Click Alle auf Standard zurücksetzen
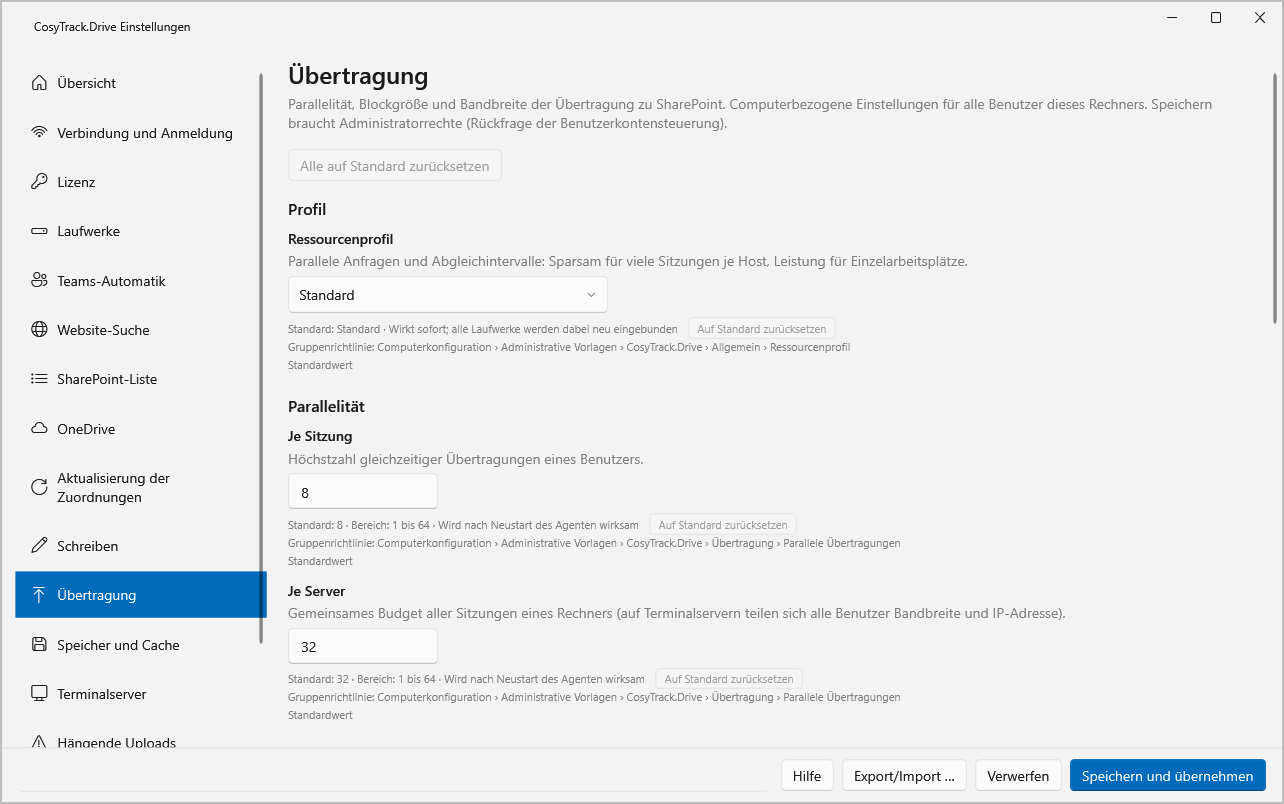Image resolution: width=1284 pixels, height=804 pixels. (x=395, y=166)
